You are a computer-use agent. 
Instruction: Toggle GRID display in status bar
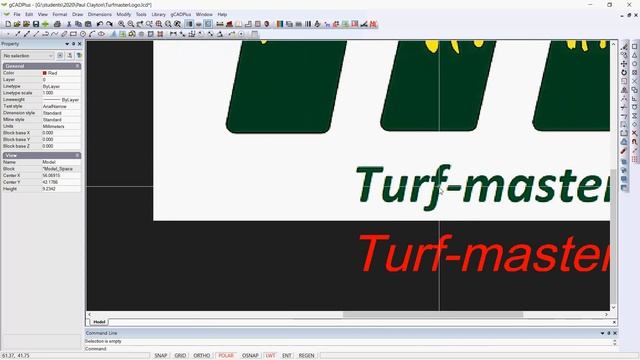(180, 356)
